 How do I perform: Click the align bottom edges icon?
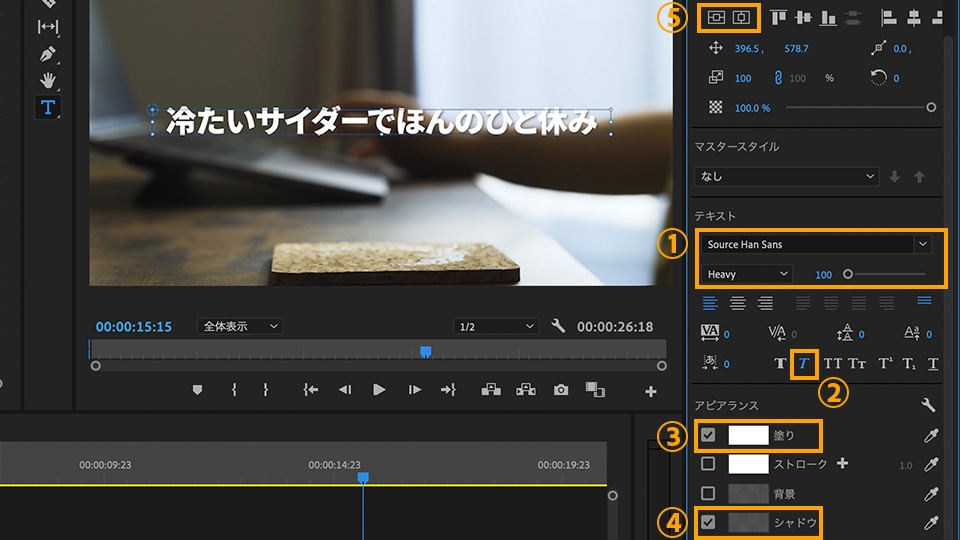click(x=828, y=18)
